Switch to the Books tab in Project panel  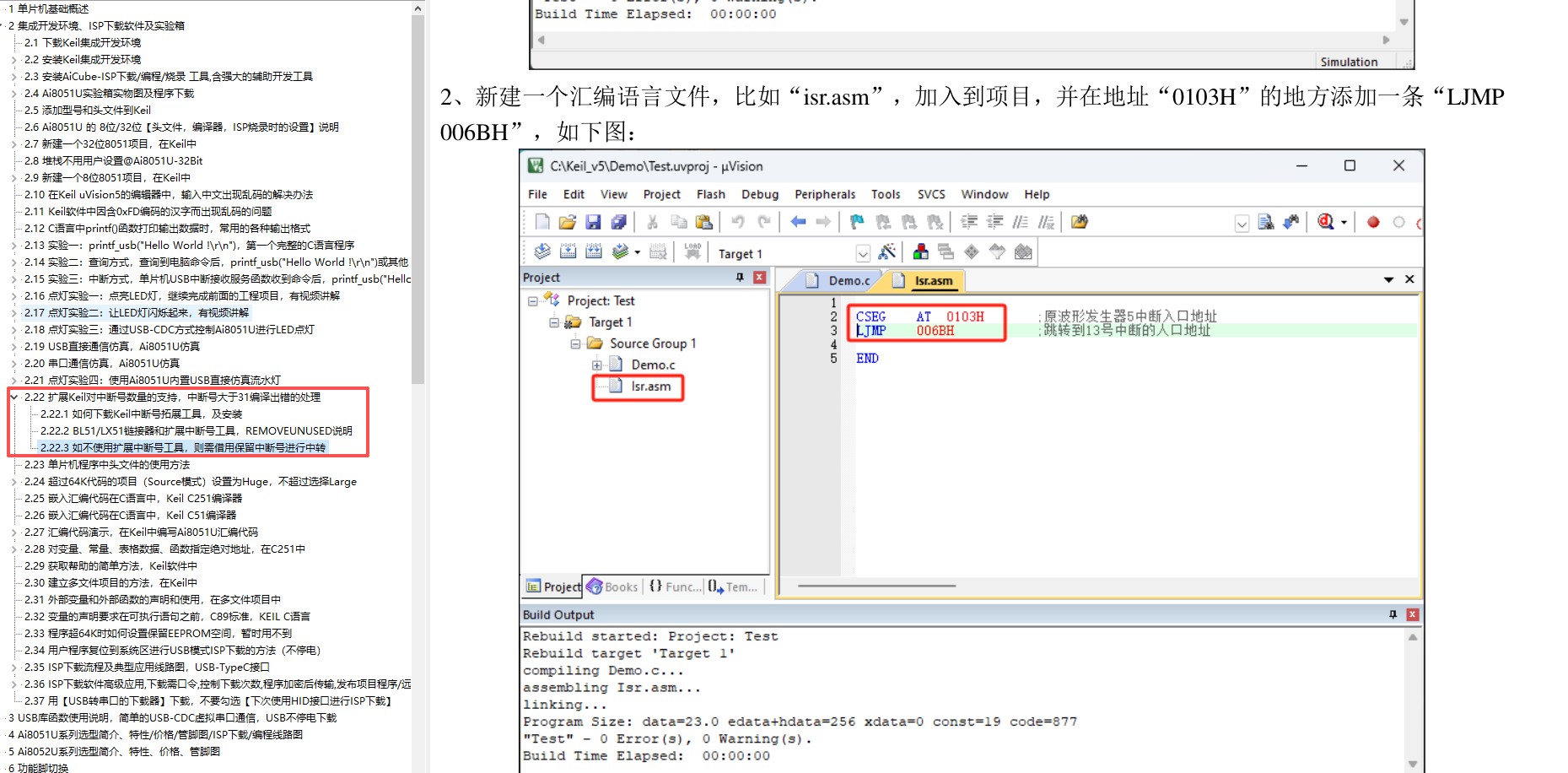(x=613, y=587)
